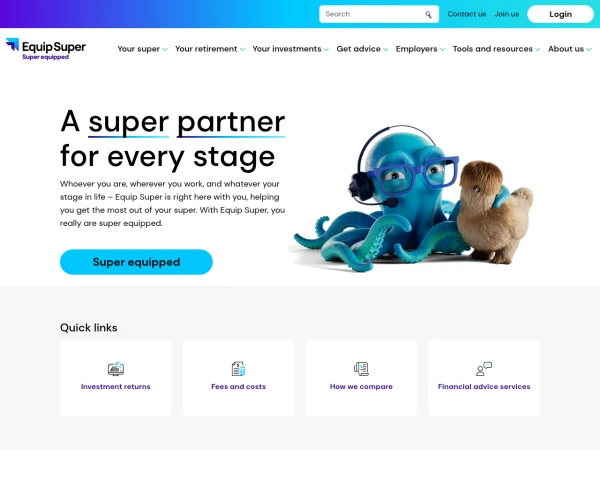The height and width of the screenshot is (480, 600).
Task: Click the Super equipped button
Action: 136,262
